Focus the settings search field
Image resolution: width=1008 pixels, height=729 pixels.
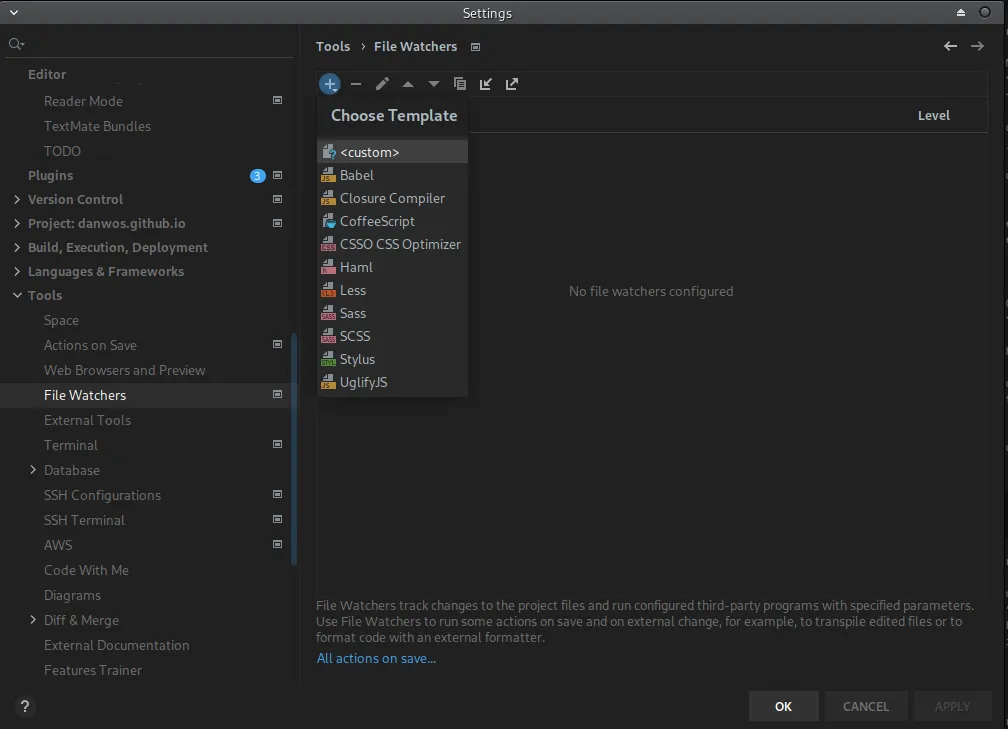pos(149,44)
